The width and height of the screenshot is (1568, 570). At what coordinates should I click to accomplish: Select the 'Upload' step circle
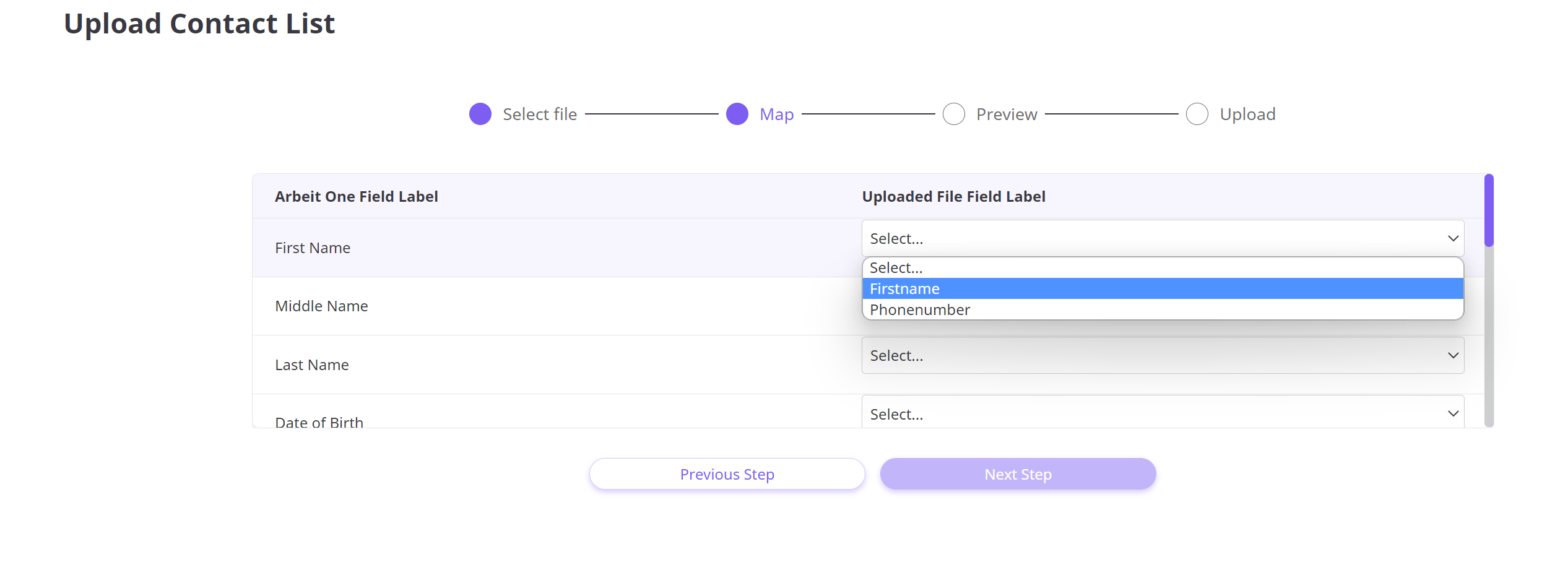pyautogui.click(x=1197, y=114)
